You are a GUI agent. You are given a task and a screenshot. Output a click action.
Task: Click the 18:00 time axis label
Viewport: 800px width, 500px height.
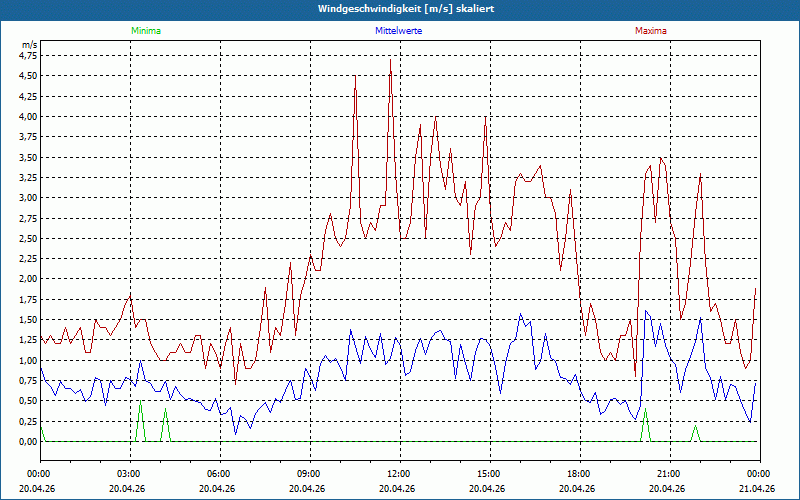579,474
